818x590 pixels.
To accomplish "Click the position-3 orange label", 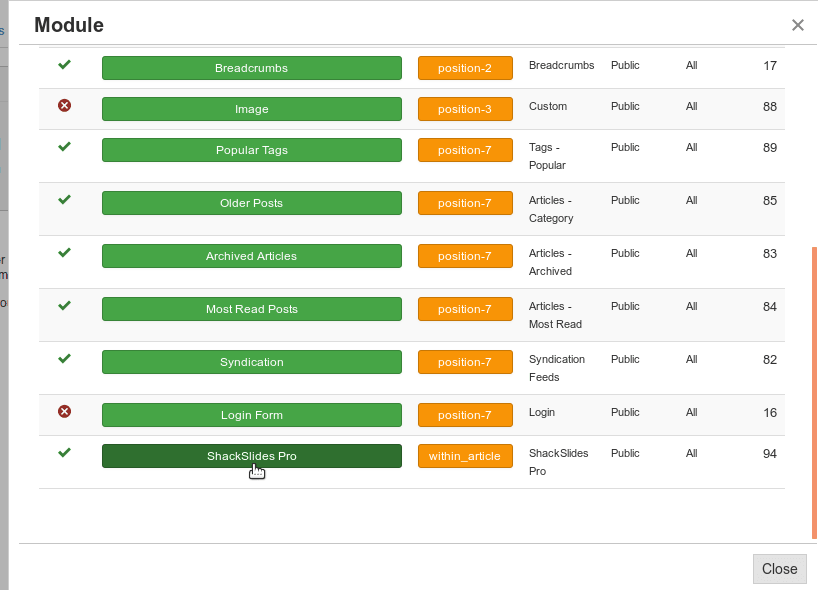I will pyautogui.click(x=465, y=109).
